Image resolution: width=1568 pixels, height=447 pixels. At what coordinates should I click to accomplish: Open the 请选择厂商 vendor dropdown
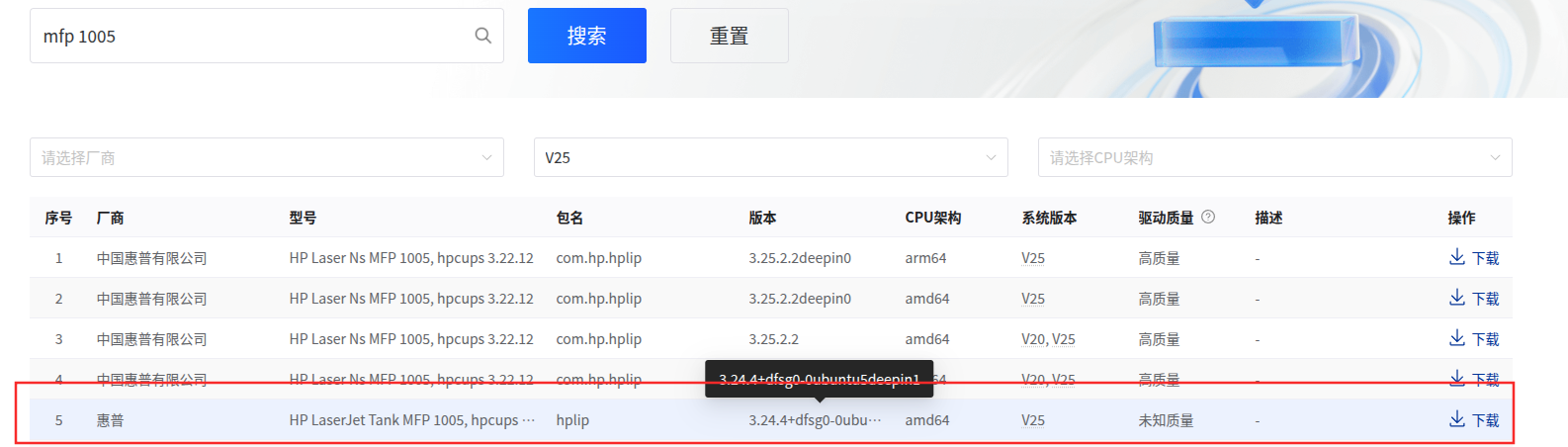click(x=267, y=157)
